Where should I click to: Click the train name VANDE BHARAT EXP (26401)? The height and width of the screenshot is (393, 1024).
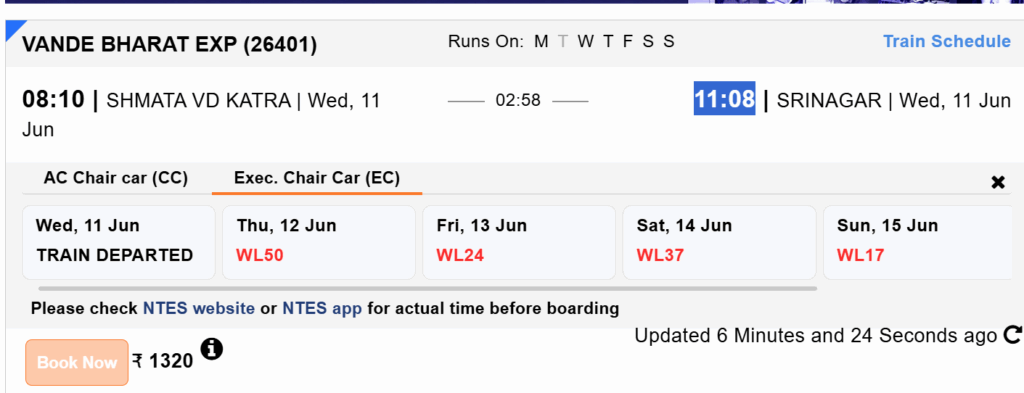click(x=170, y=45)
